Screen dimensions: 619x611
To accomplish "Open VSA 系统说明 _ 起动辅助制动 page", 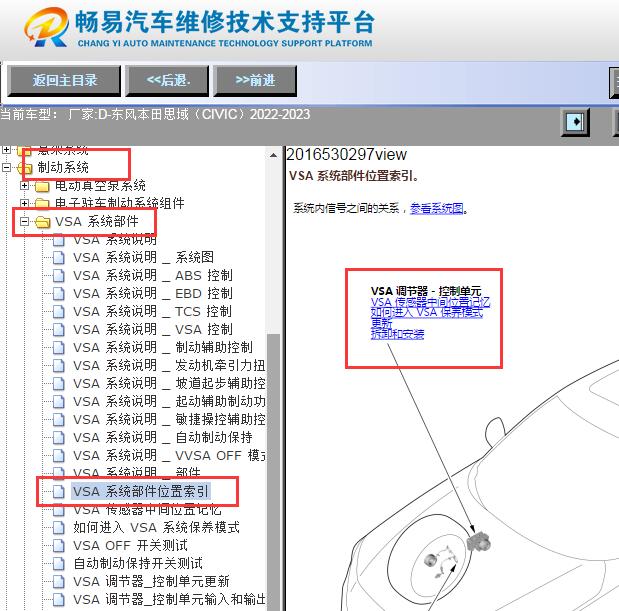I will coord(169,401).
